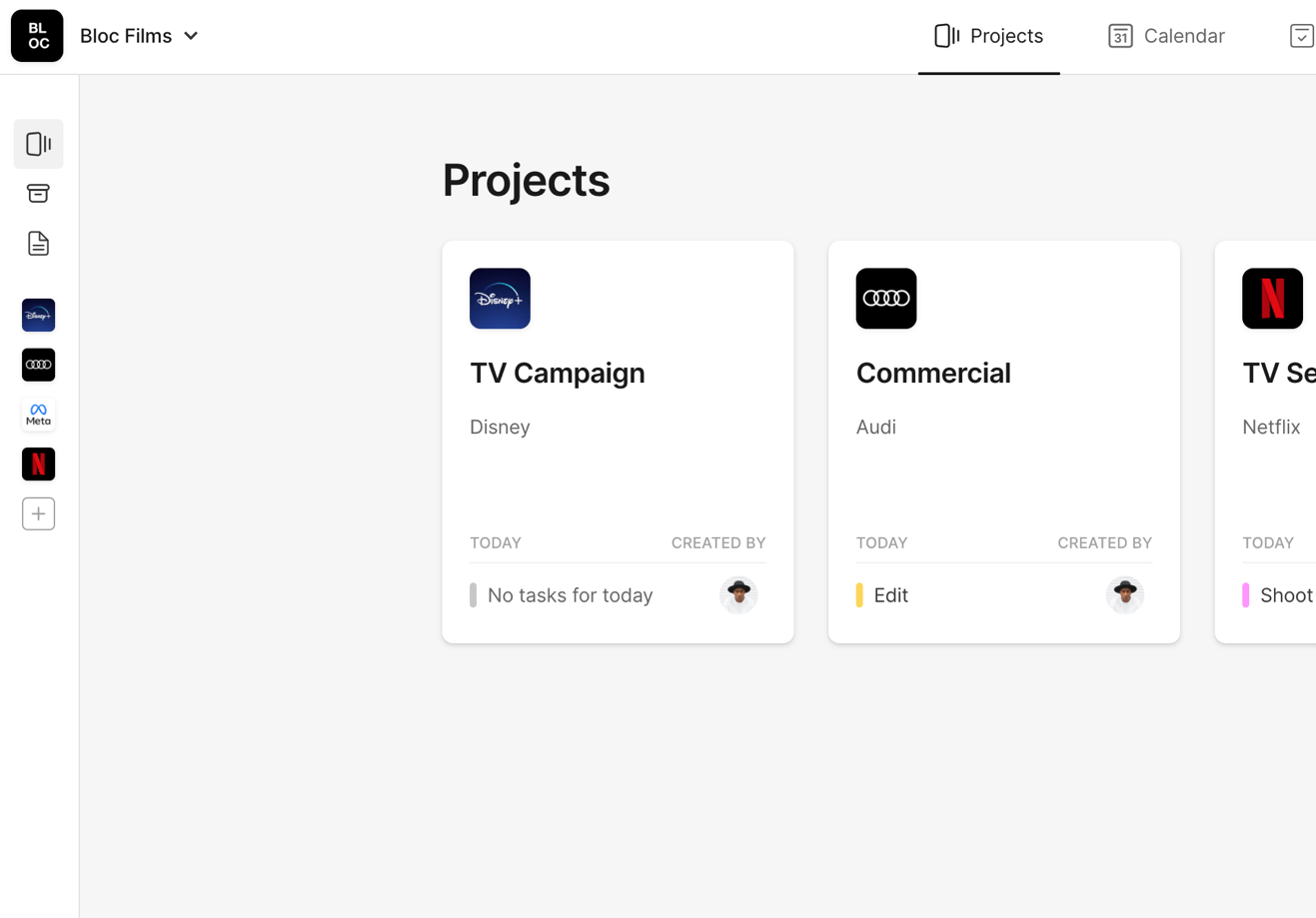Open the Audi project from sidebar
Screen dimensions: 1316x918
(x=38, y=366)
